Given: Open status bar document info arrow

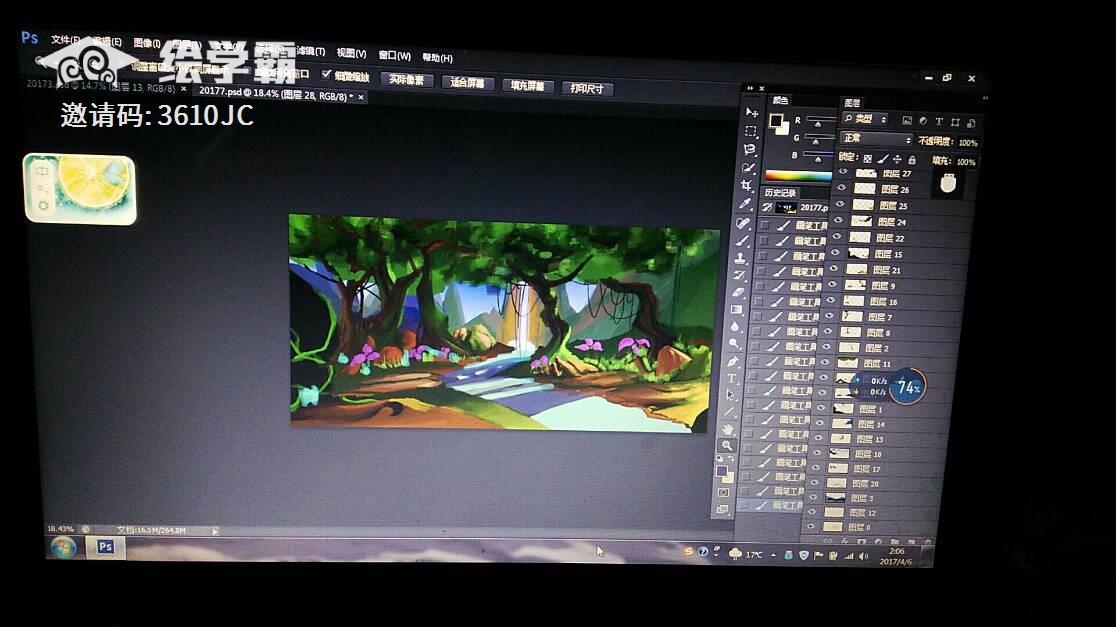Looking at the screenshot, I should pos(214,531).
